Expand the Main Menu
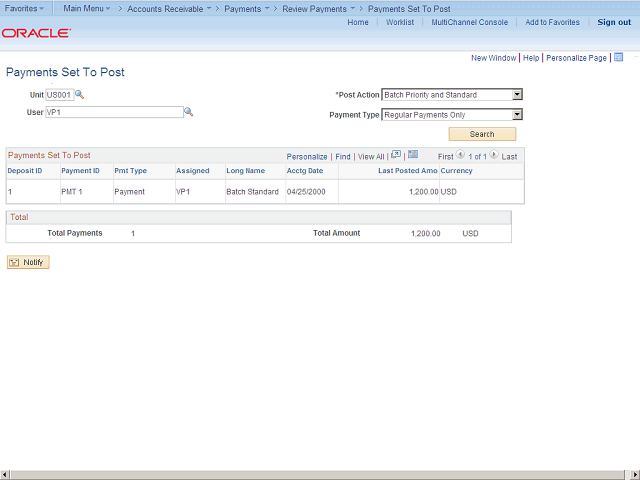The image size is (640, 480). (x=87, y=8)
